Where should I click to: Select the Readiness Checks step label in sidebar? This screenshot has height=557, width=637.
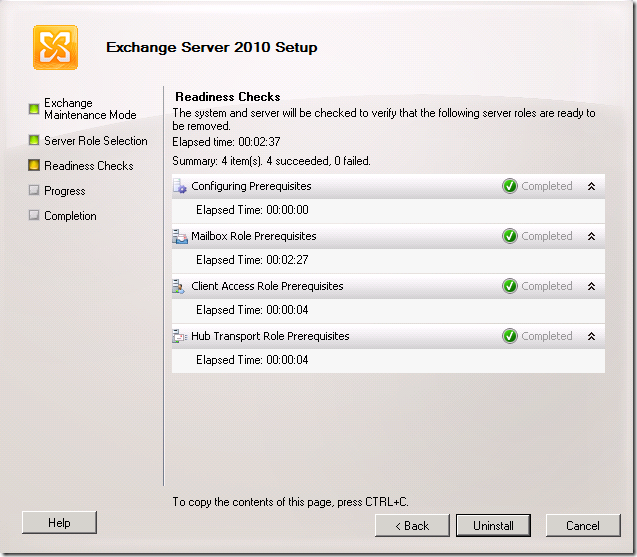[x=89, y=166]
